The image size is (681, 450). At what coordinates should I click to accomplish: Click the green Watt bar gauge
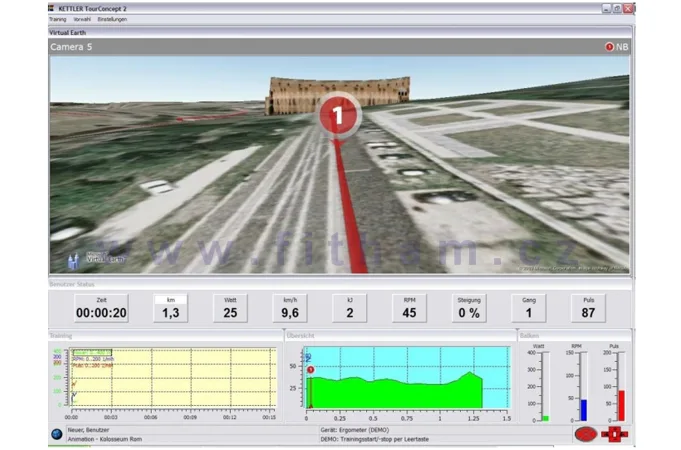pos(545,417)
